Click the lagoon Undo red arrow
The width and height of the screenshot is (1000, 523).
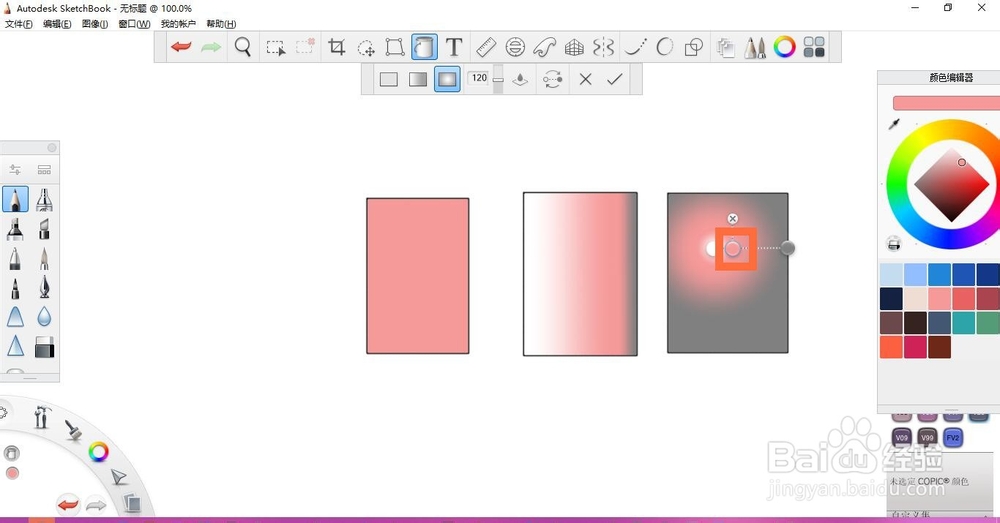68,506
